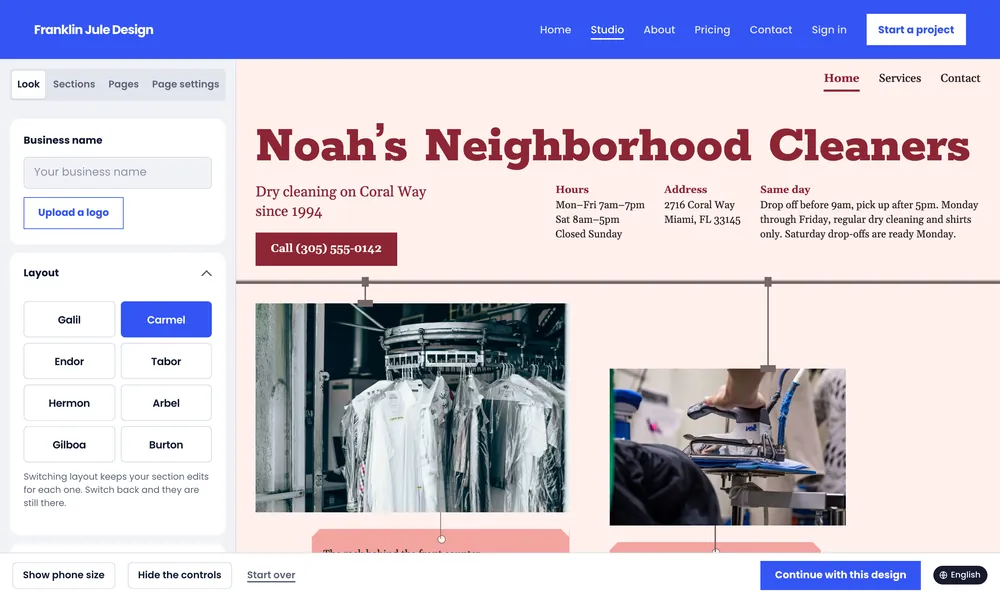The width and height of the screenshot is (1000, 597).
Task: Click the Start over link
Action: [x=271, y=575]
